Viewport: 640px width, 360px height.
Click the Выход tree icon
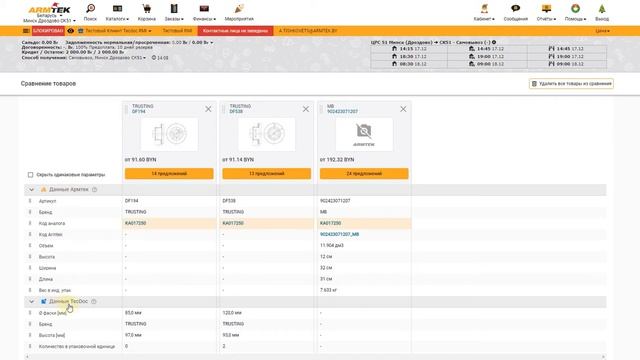point(602,9)
